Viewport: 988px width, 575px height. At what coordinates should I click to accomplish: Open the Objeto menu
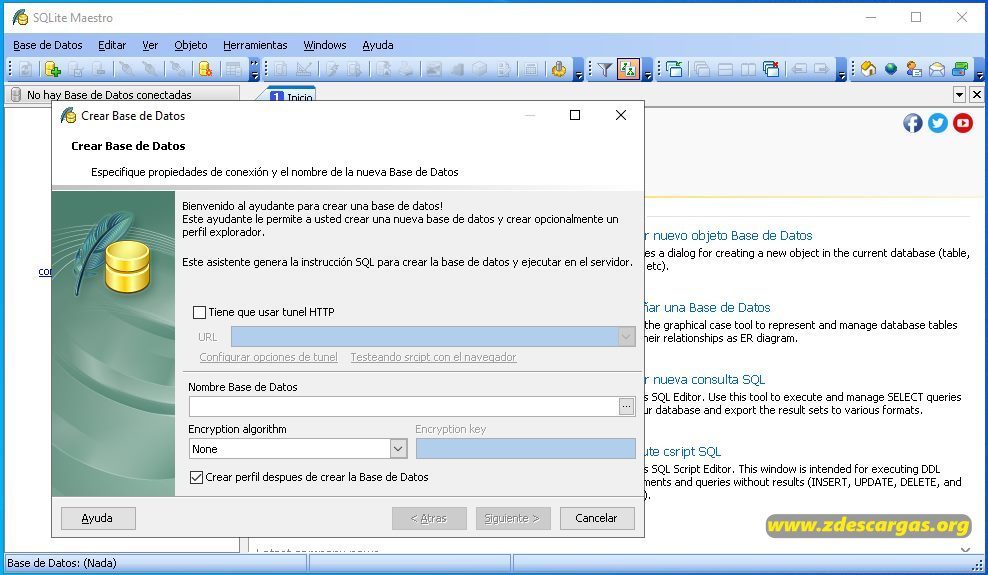point(191,45)
